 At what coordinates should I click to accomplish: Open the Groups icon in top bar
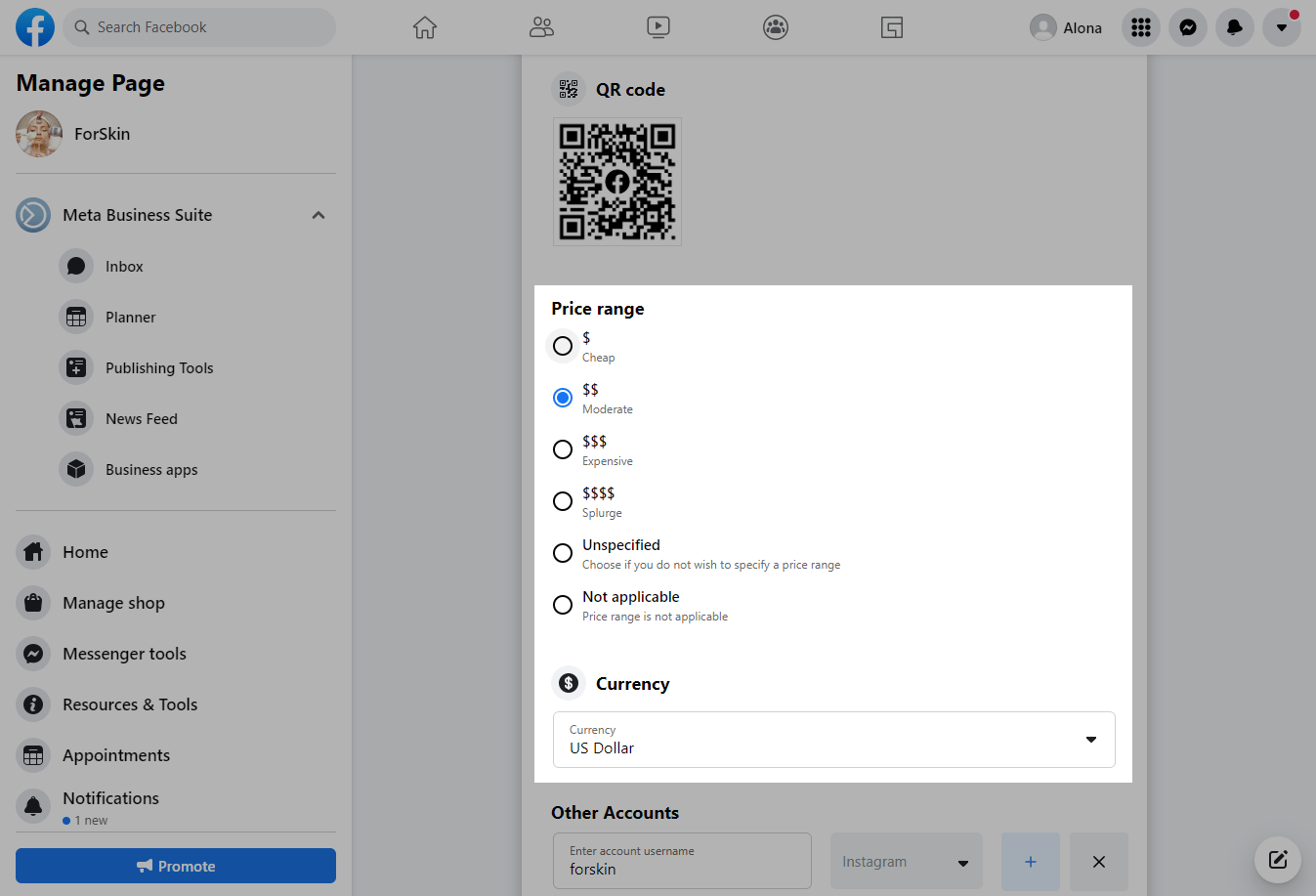(776, 27)
